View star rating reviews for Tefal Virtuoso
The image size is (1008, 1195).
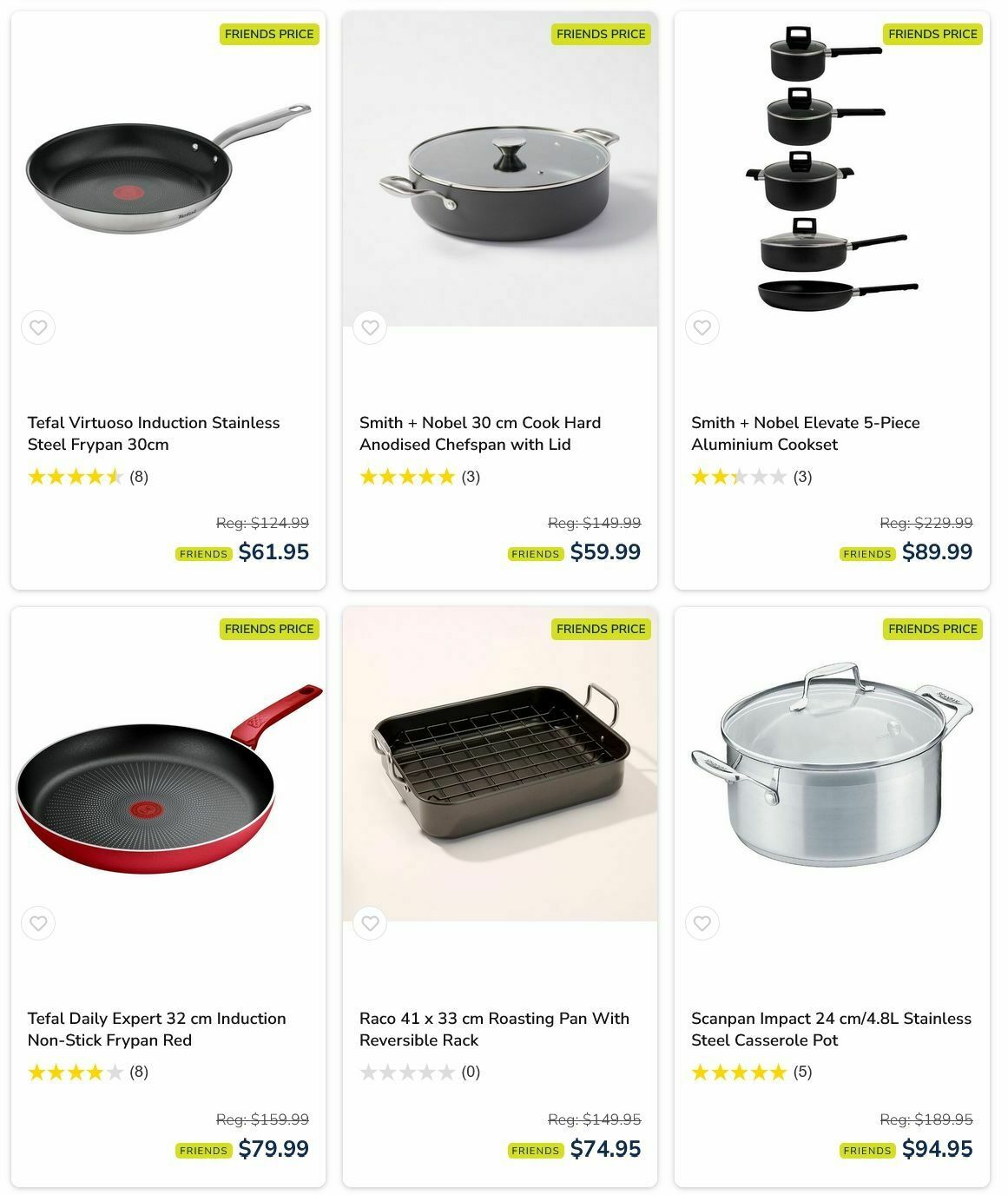pos(88,477)
